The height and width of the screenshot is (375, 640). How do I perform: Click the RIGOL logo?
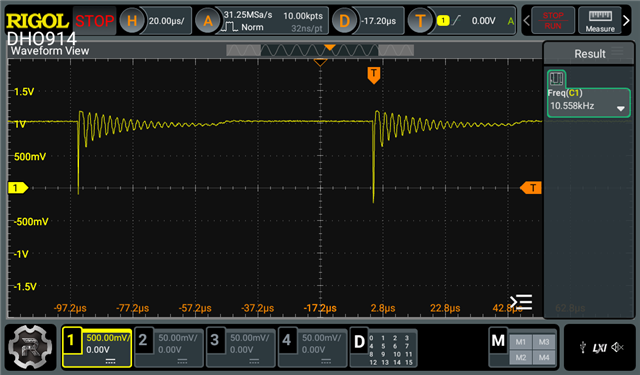pos(37,21)
